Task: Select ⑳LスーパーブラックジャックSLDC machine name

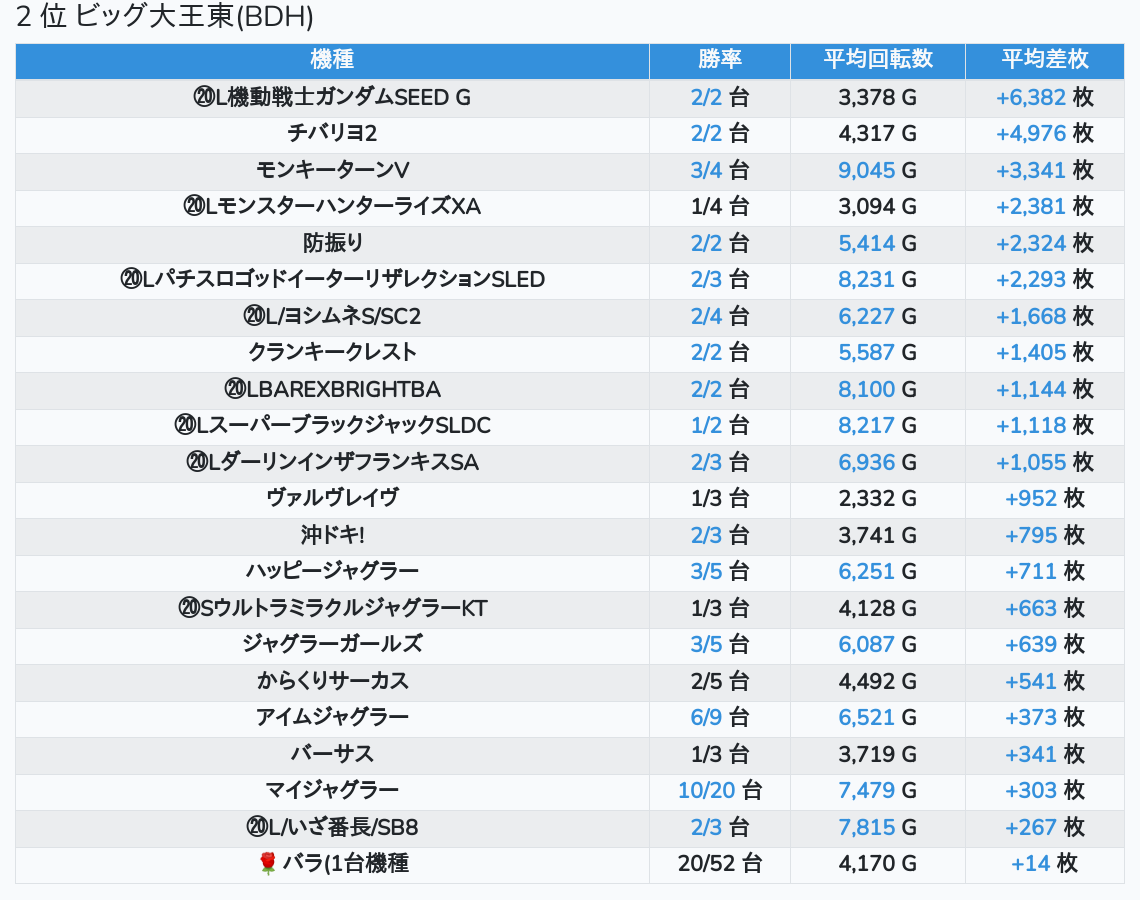Action: (332, 425)
